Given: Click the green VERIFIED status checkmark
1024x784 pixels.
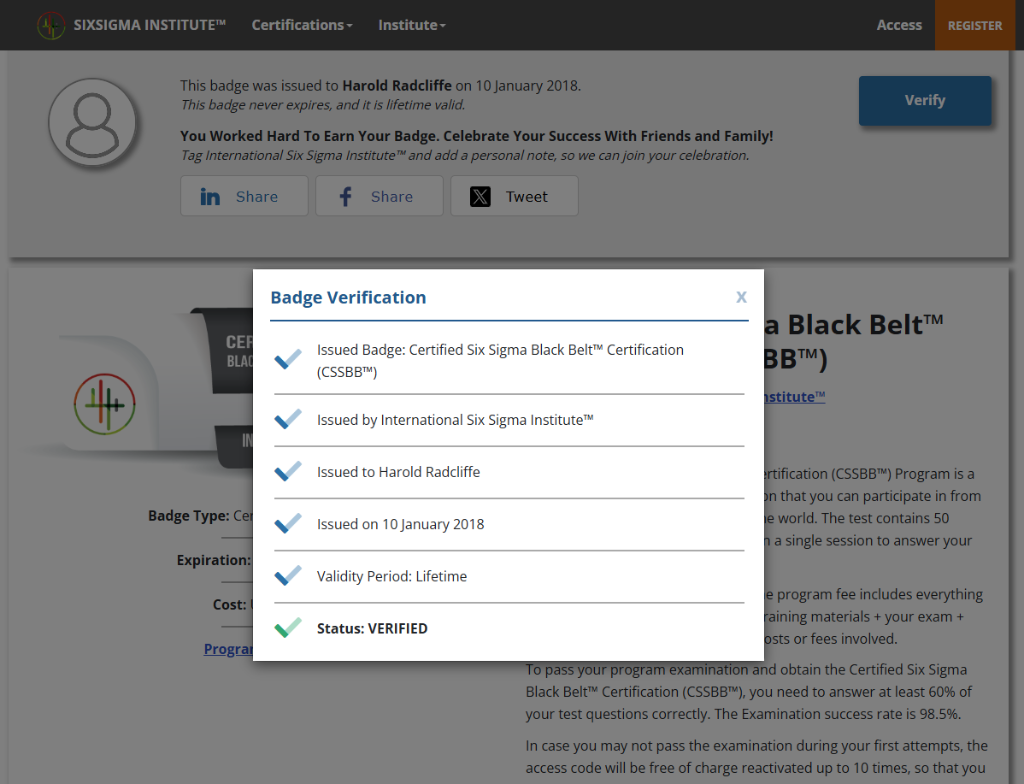Looking at the screenshot, I should coord(288,629).
